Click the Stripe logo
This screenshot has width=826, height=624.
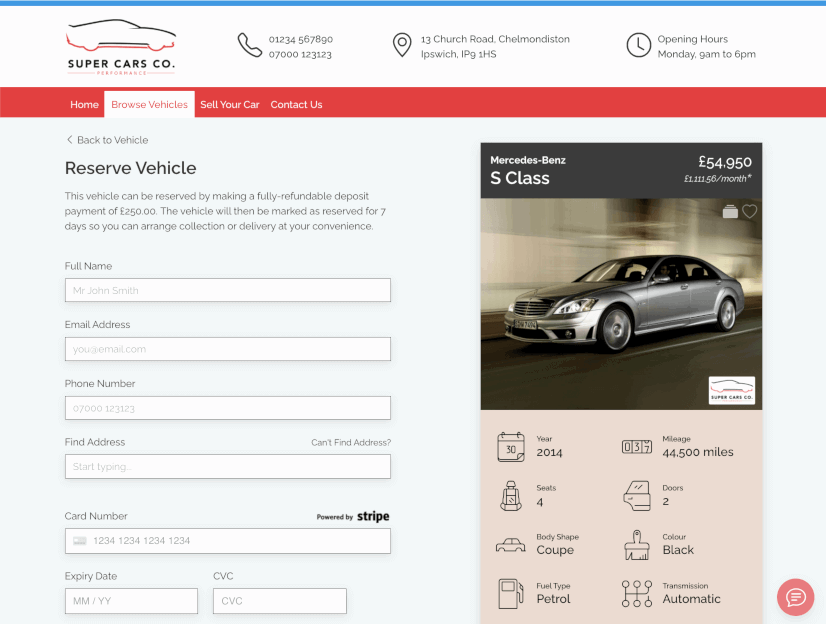click(x=373, y=517)
